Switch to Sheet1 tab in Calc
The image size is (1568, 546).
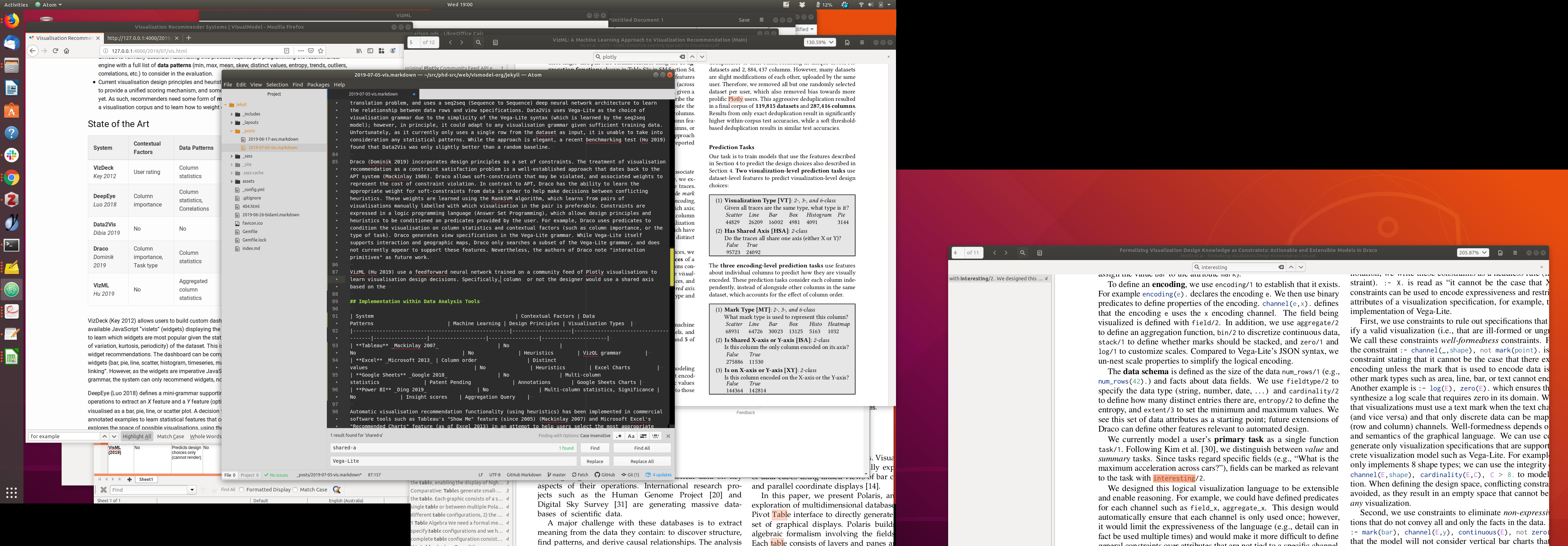(146, 479)
